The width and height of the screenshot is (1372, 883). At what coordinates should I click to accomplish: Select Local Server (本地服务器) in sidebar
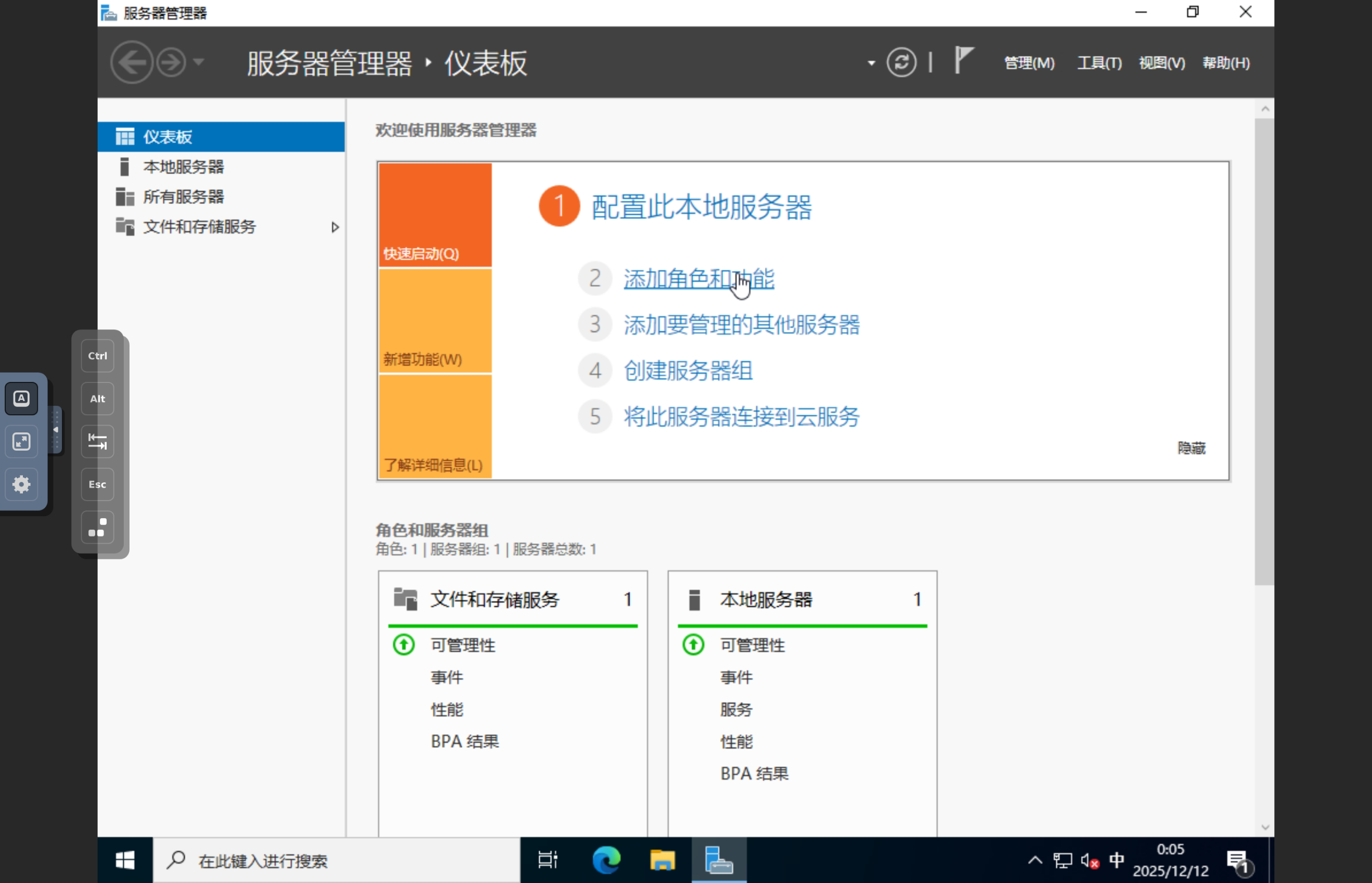click(183, 167)
